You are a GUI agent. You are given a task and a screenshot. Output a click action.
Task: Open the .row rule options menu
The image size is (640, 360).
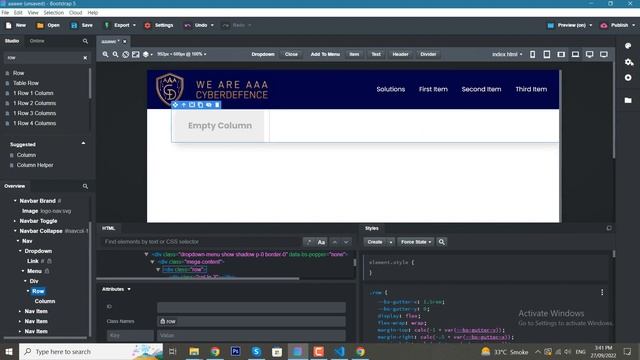pyautogui.click(x=602, y=292)
